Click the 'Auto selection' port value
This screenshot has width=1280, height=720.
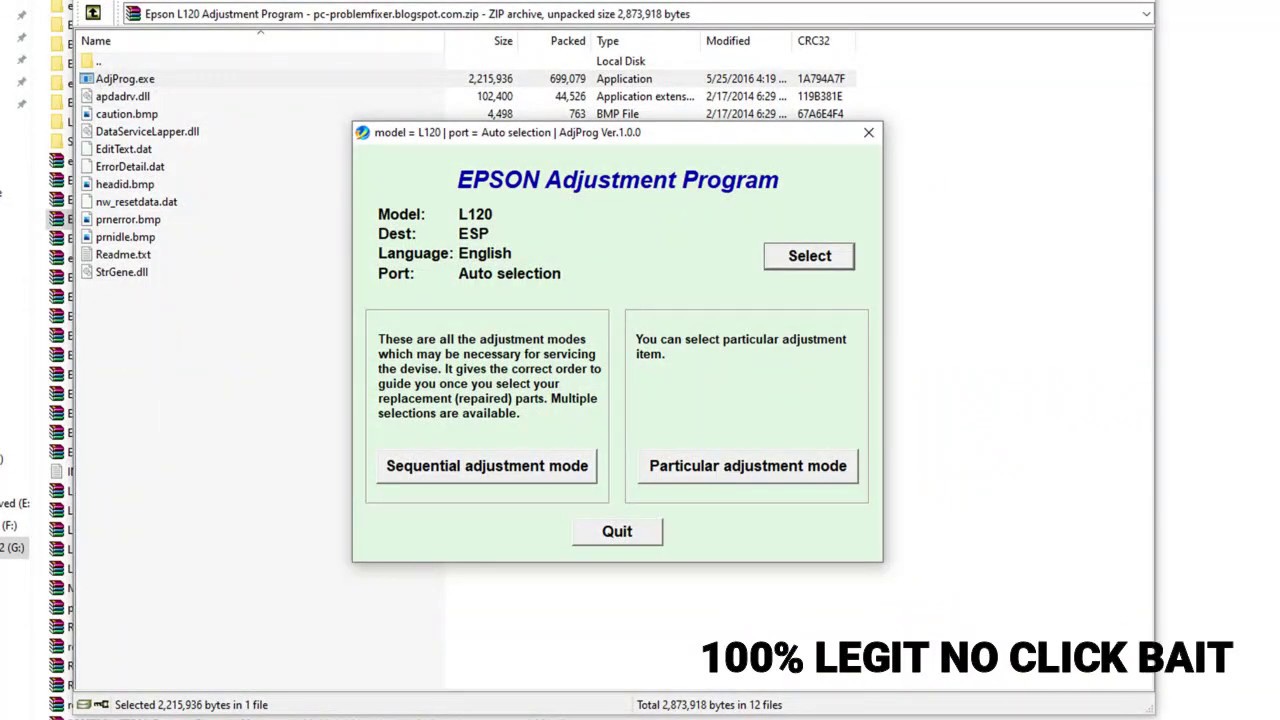coord(509,273)
